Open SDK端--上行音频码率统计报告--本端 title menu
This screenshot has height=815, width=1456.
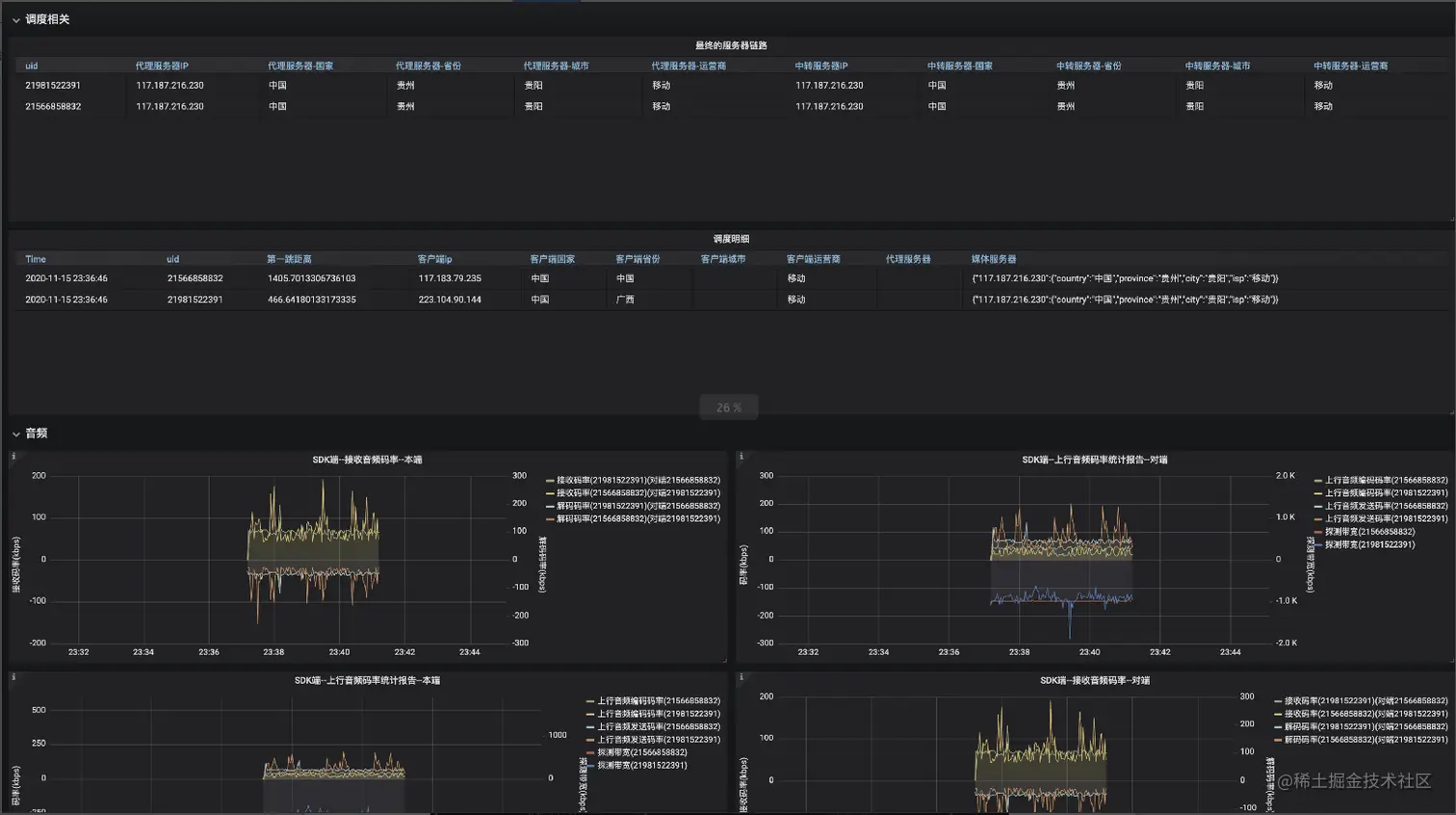click(x=367, y=680)
